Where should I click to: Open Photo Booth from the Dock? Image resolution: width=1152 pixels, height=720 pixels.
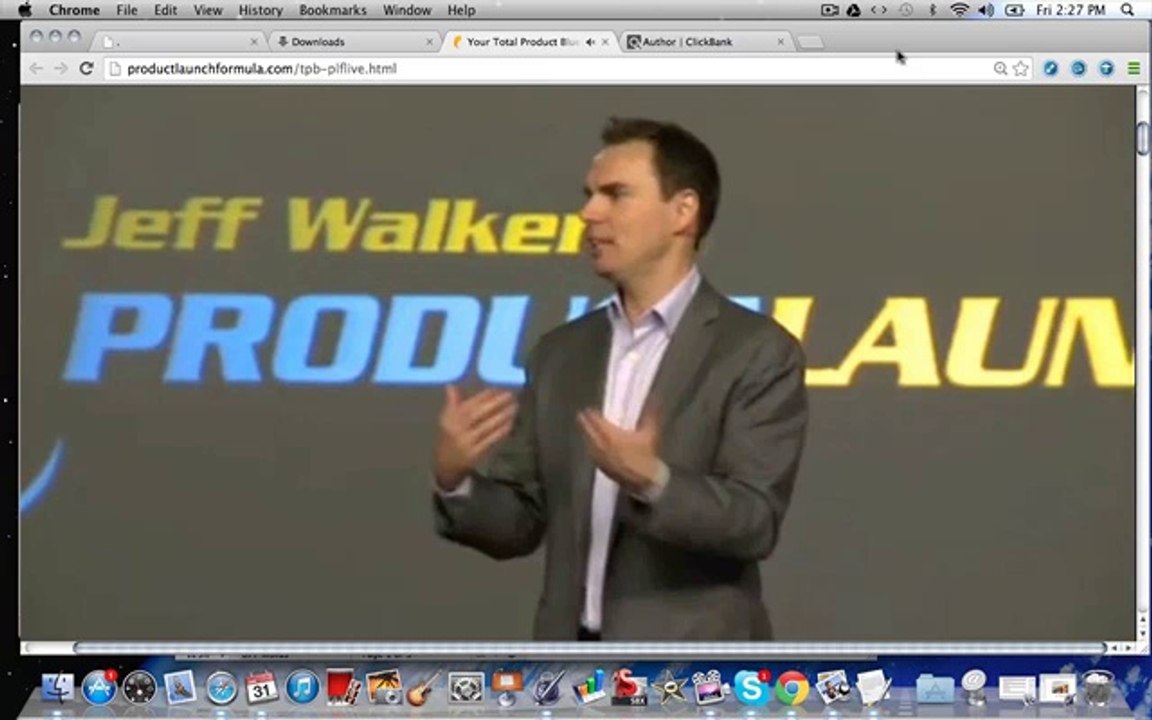[x=343, y=688]
